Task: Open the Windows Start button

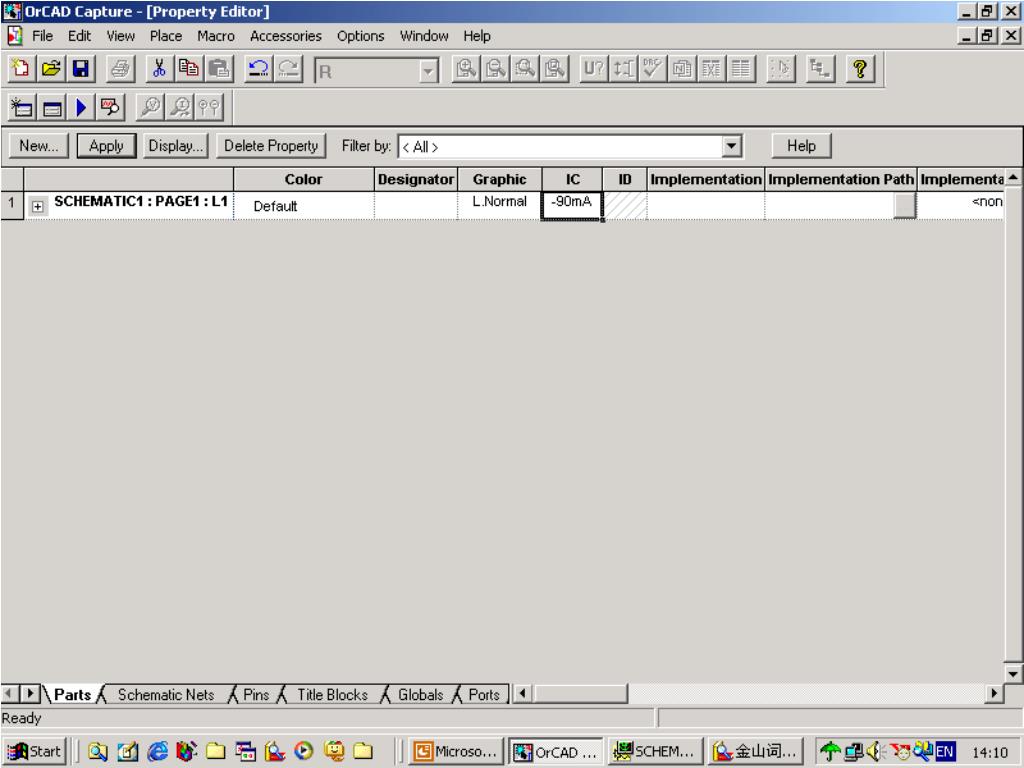Action: (x=33, y=752)
